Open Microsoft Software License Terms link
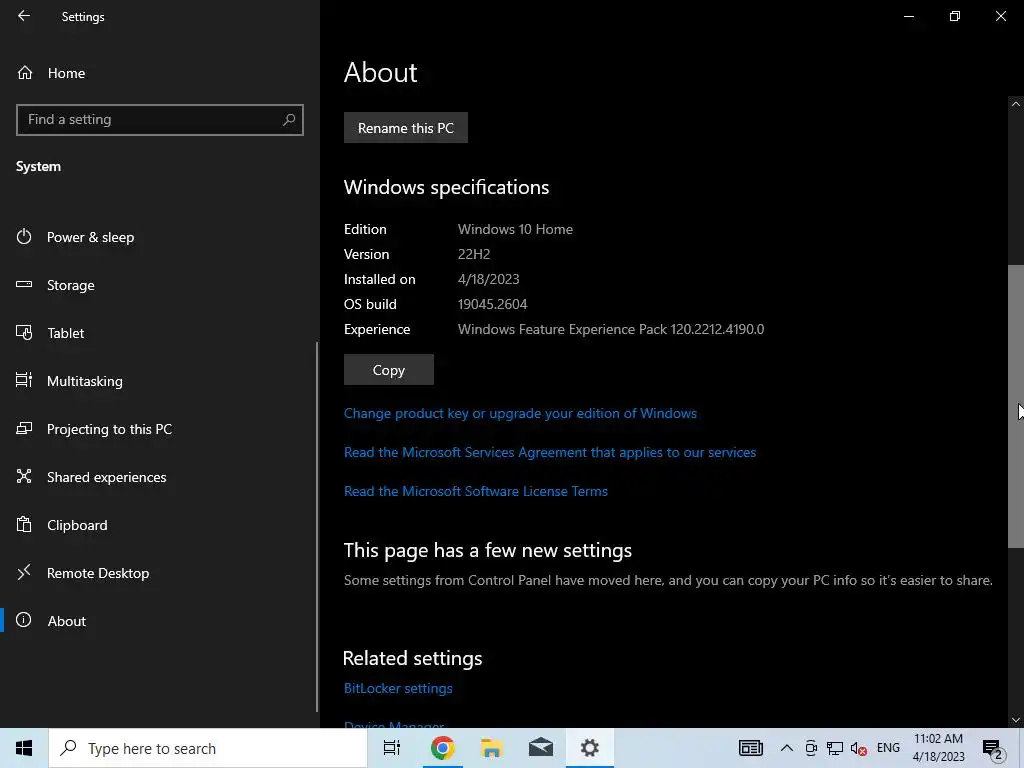This screenshot has height=768, width=1024. pos(475,491)
